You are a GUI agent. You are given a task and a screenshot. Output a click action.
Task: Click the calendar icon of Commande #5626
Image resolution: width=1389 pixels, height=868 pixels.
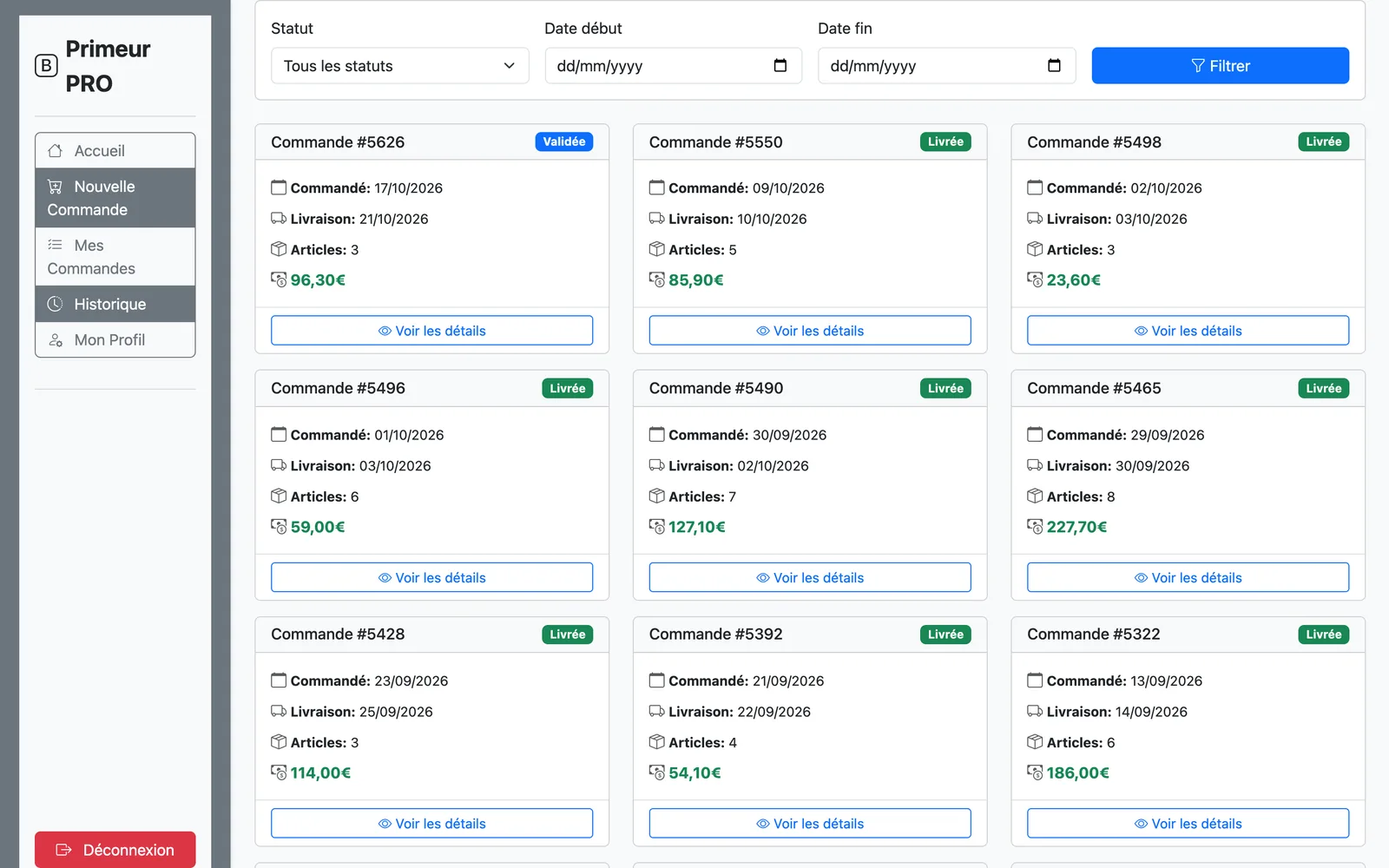point(279,187)
